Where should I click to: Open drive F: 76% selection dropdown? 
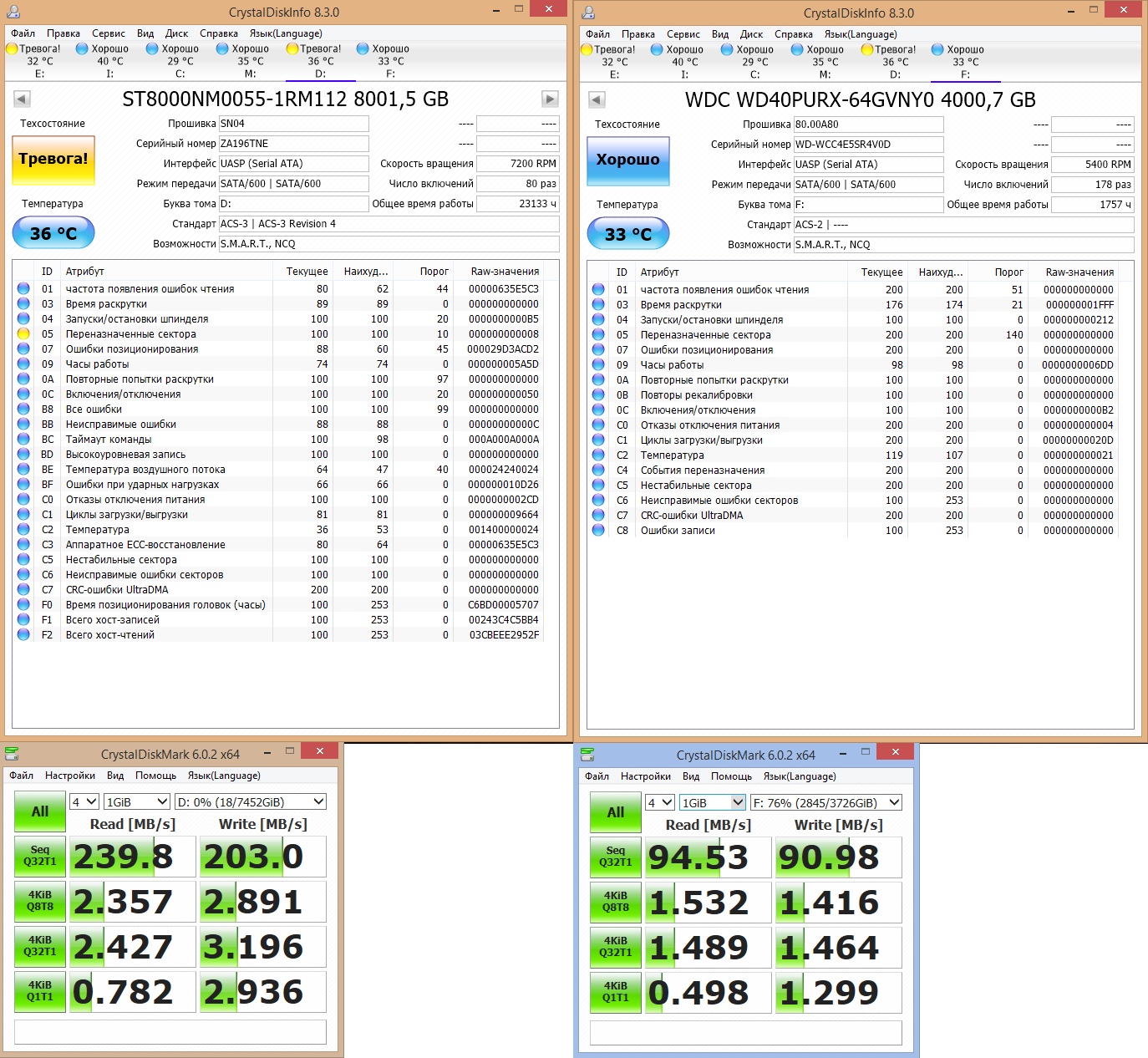click(x=826, y=803)
